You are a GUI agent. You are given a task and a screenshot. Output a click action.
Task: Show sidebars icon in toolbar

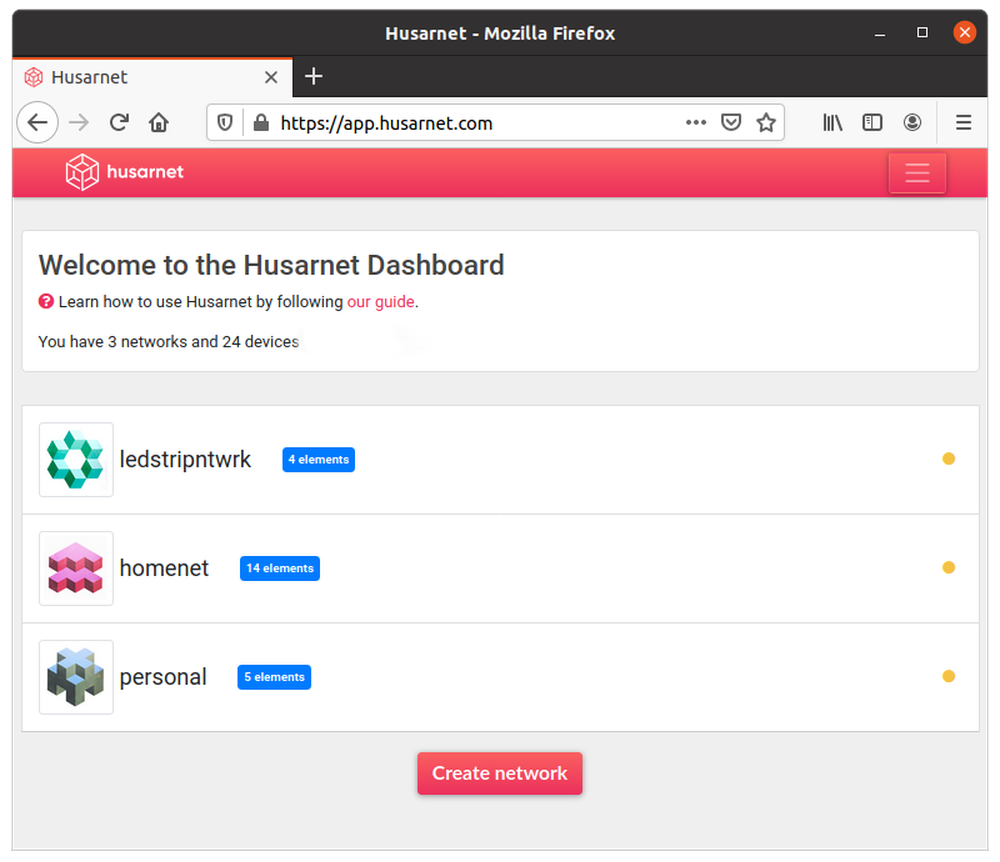point(872,122)
